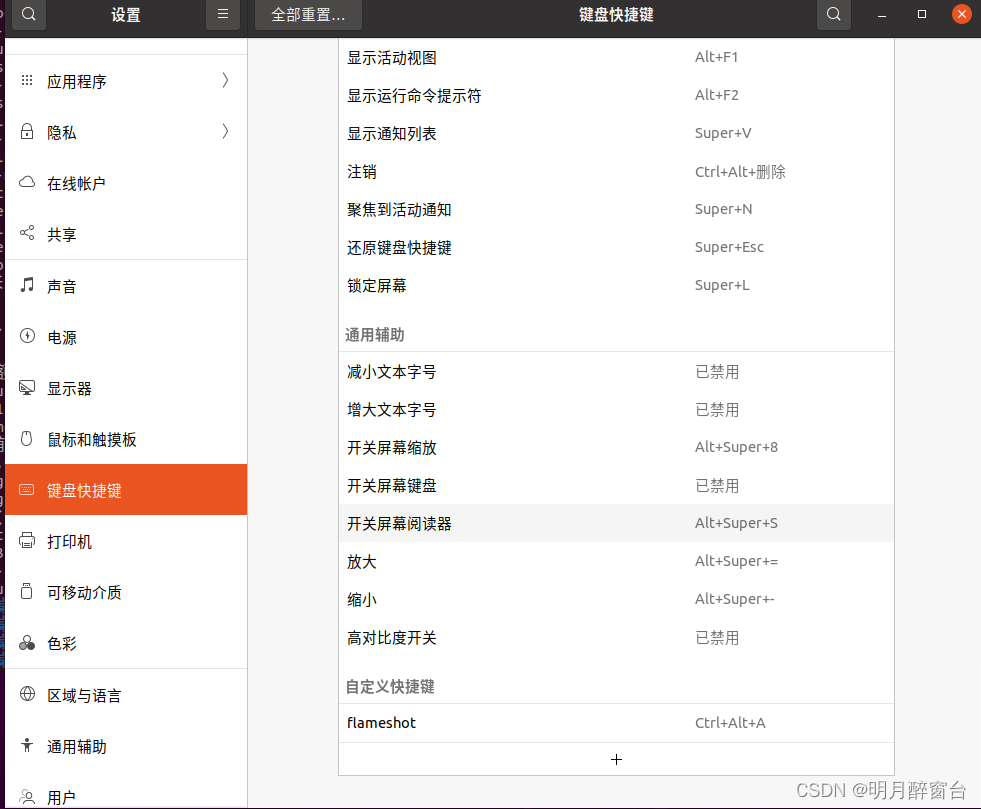Edit the 显示活动视图 shortcut row
The width and height of the screenshot is (981, 809).
[x=616, y=58]
